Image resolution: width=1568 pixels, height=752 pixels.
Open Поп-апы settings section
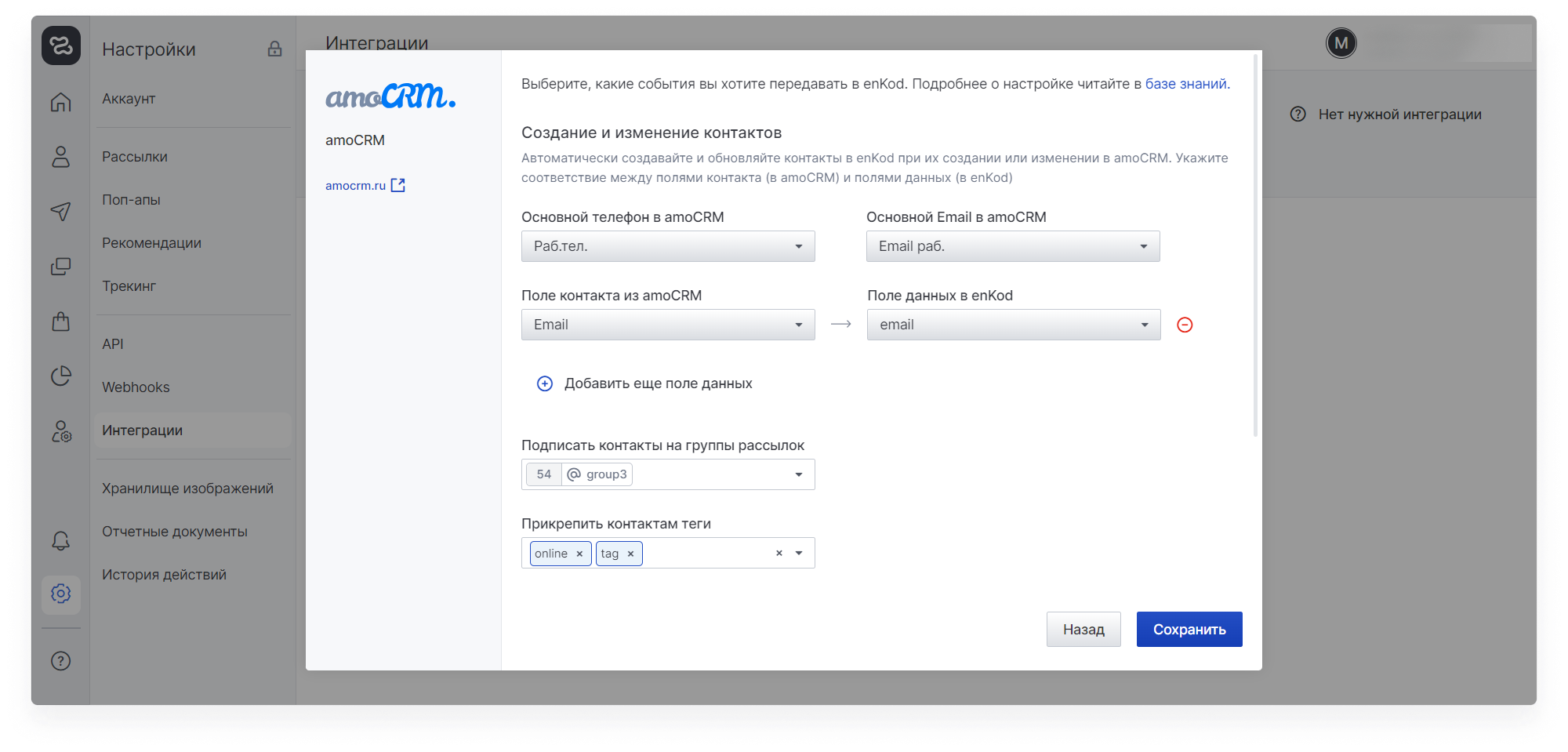tap(131, 200)
